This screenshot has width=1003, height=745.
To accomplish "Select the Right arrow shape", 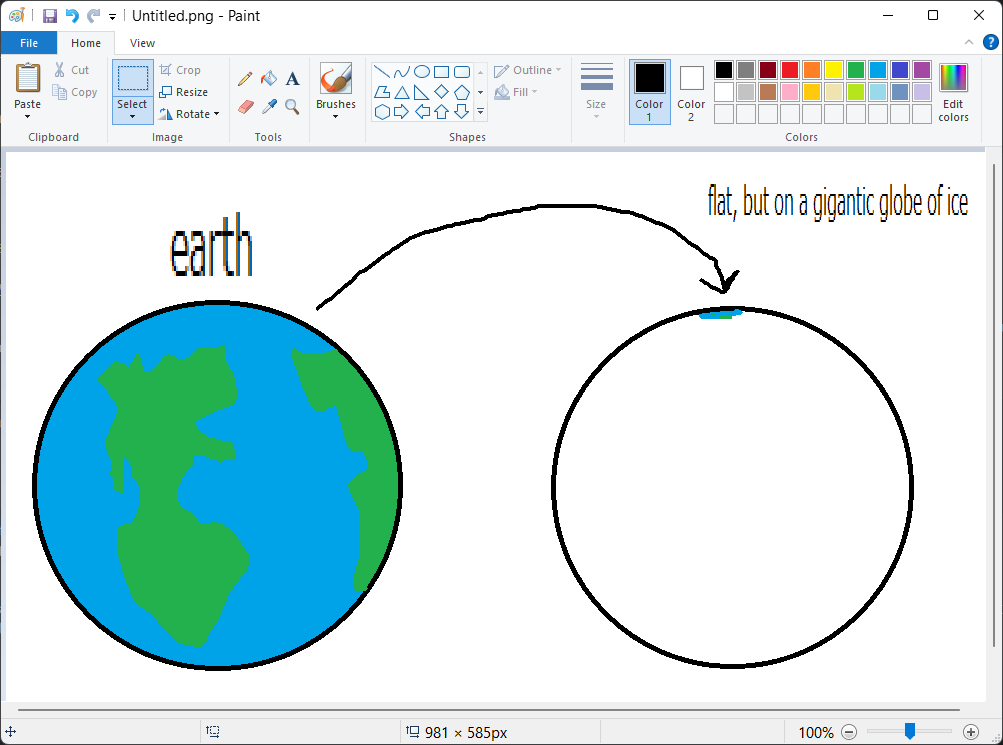I will pyautogui.click(x=402, y=112).
